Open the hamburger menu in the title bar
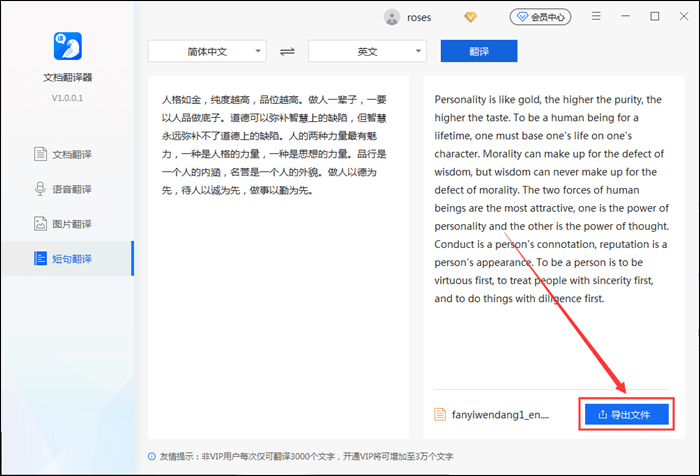 596,16
